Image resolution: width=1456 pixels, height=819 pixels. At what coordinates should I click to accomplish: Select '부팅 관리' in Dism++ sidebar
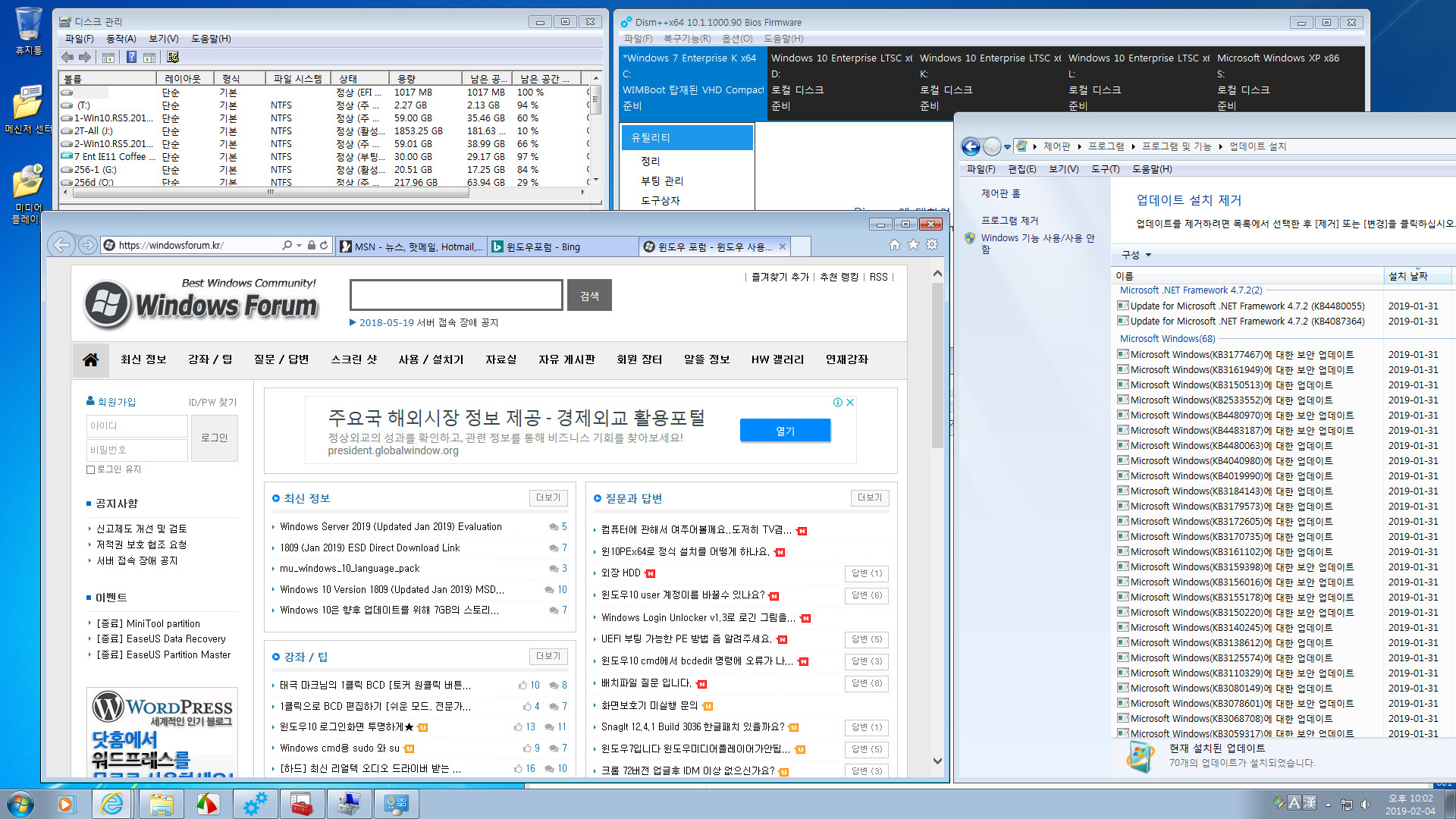pyautogui.click(x=661, y=181)
